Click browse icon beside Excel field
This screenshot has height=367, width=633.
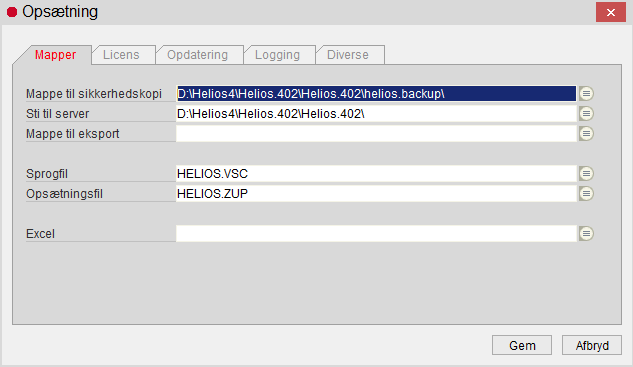coord(586,234)
